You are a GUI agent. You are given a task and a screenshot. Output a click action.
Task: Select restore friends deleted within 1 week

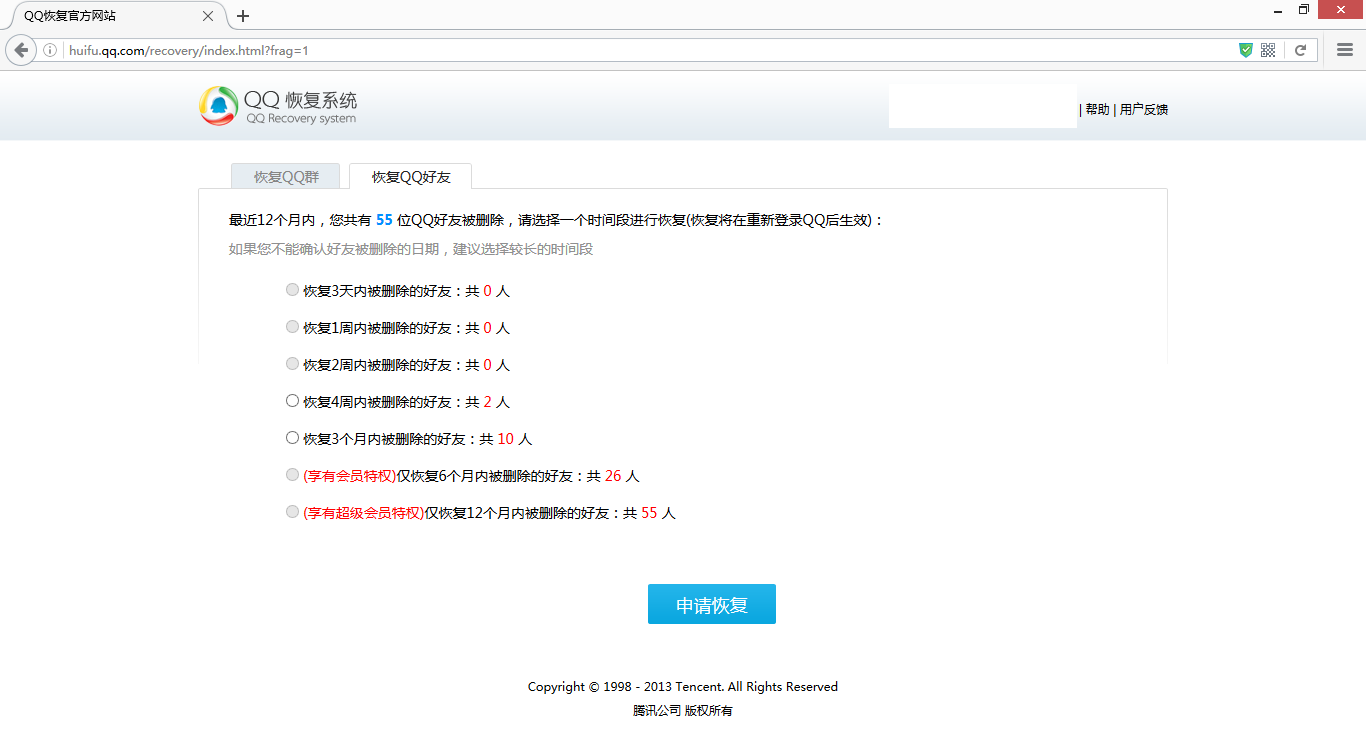(292, 327)
